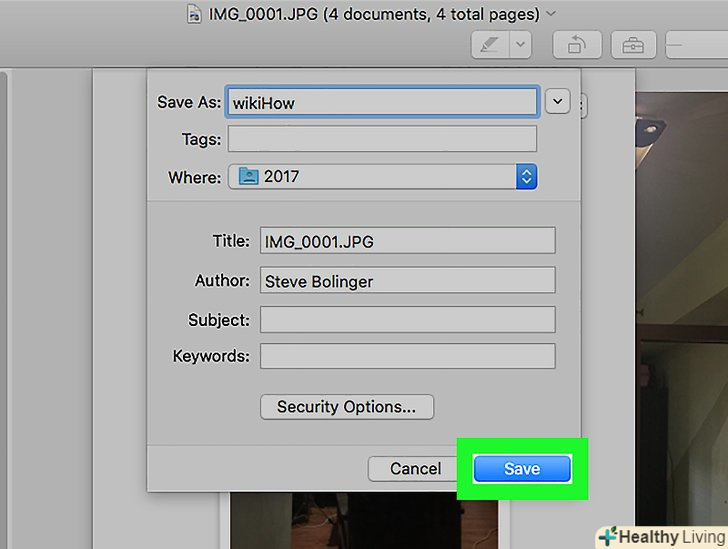The width and height of the screenshot is (728, 549).
Task: Cancel the save dialog
Action: click(415, 469)
